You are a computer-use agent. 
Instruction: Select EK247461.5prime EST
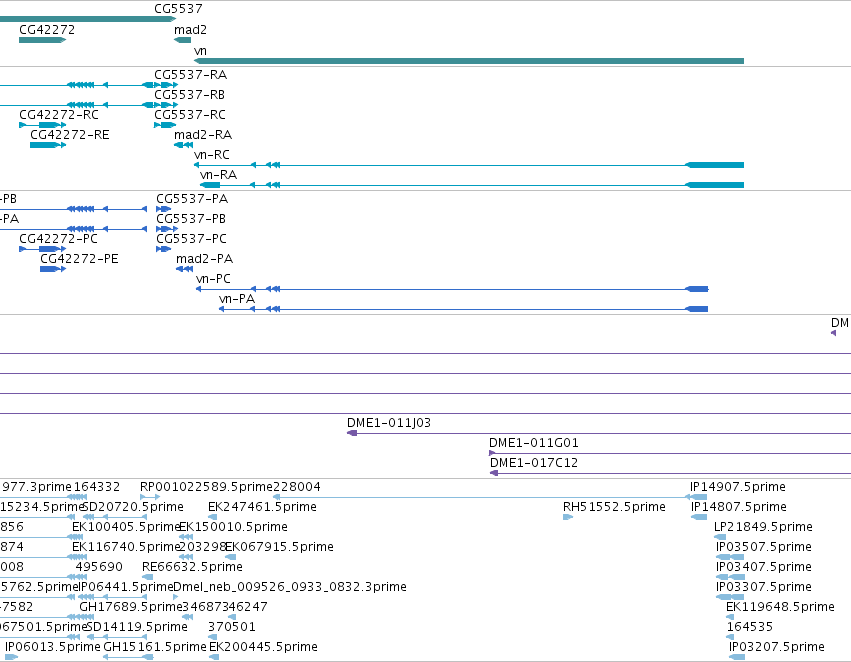click(213, 517)
